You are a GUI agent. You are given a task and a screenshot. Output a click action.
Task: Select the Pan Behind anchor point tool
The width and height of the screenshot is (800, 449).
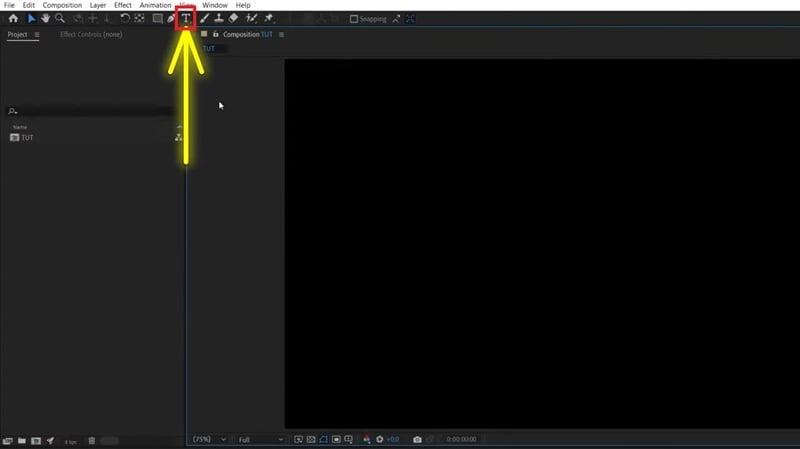139,18
